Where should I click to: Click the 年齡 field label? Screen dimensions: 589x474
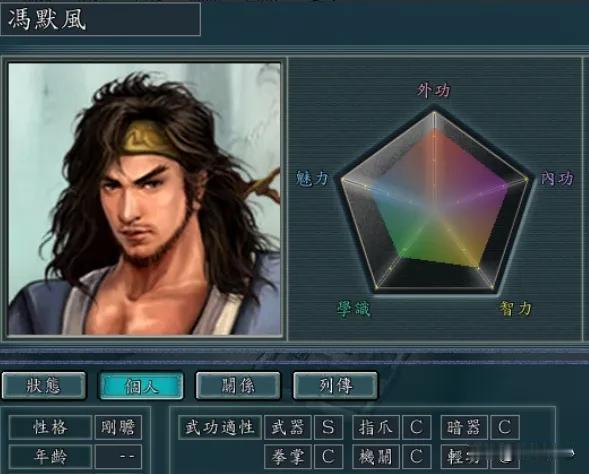tap(50, 457)
